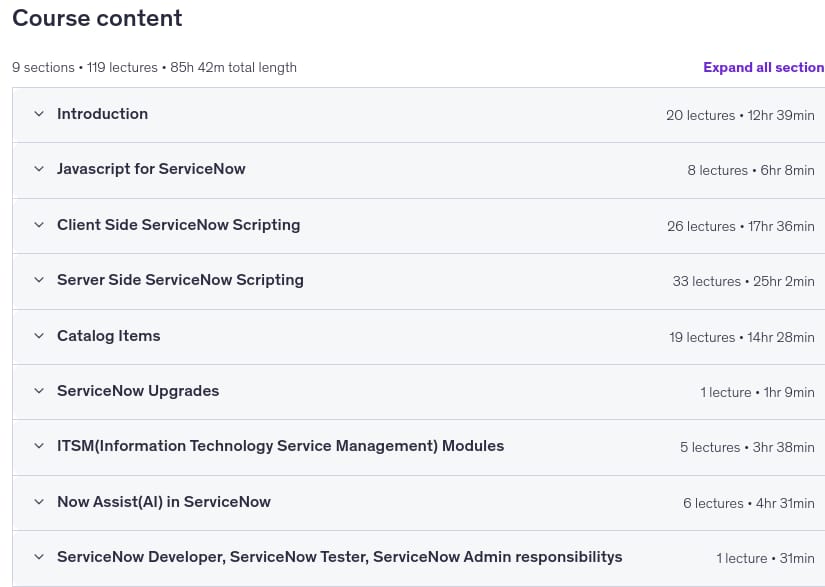The width and height of the screenshot is (825, 587).
Task: Click '19 lectures • 14hr 28min' text
Action: (742, 337)
